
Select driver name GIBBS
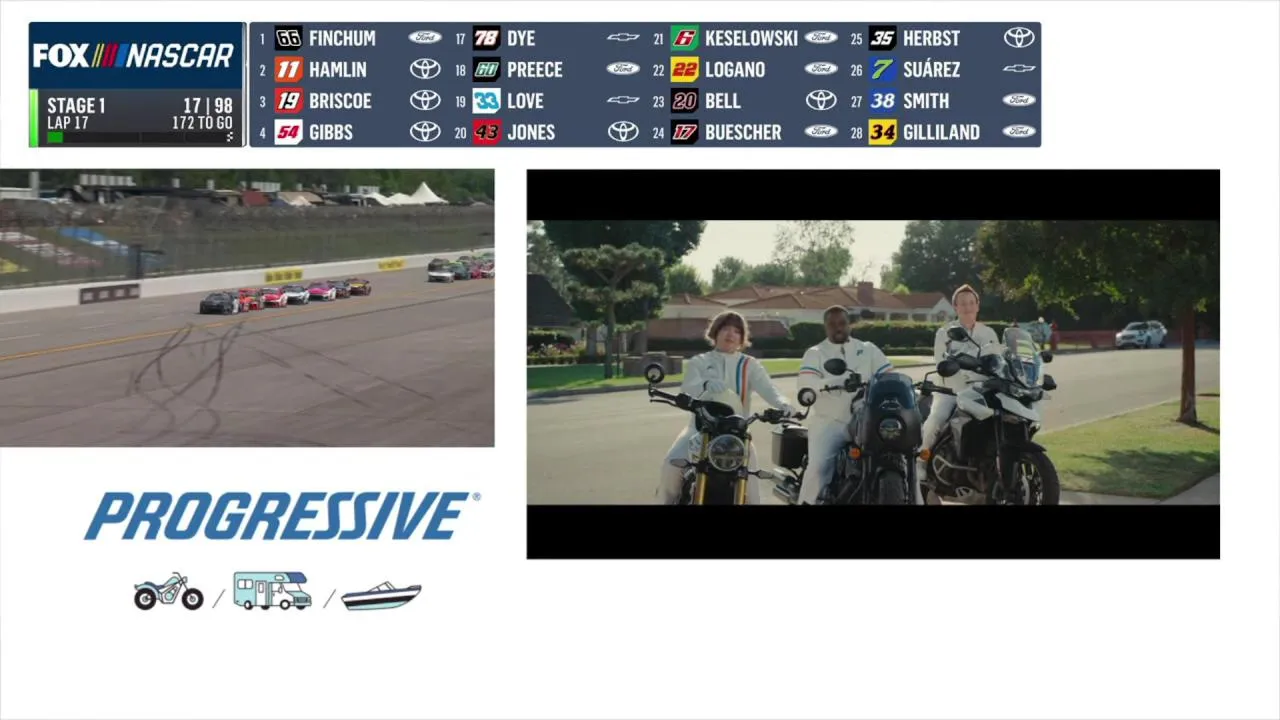tap(331, 131)
